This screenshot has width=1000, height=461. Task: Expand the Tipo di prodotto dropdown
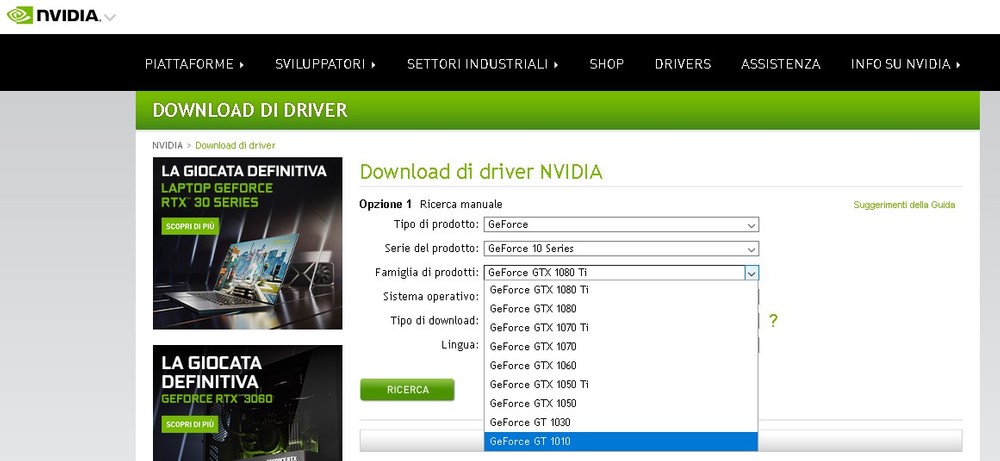click(620, 225)
